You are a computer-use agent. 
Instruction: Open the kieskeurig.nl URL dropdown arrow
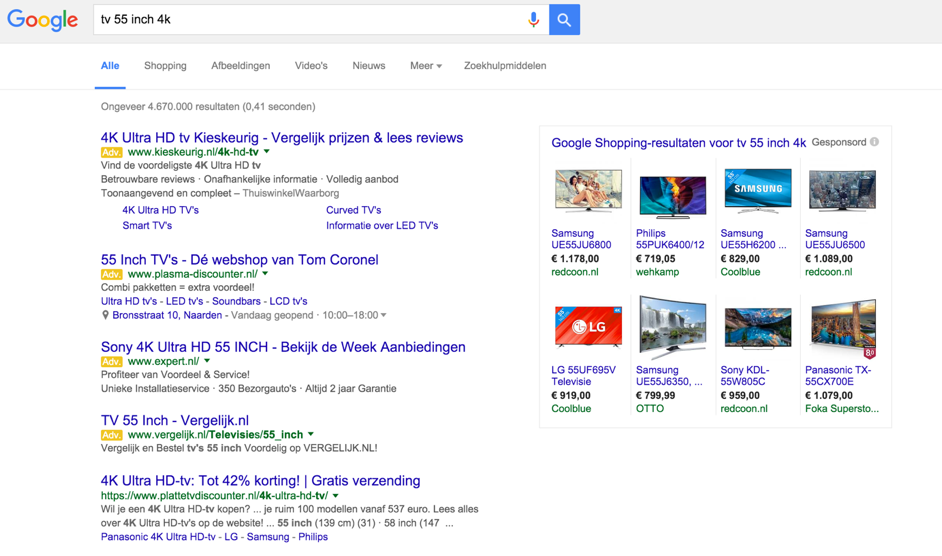click(267, 151)
